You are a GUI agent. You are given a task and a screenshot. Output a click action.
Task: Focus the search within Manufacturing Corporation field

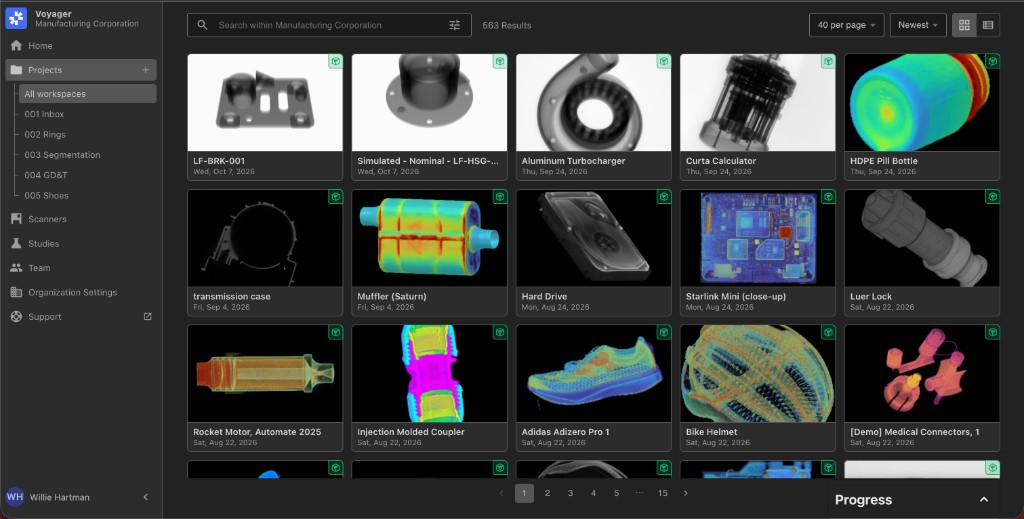click(329, 25)
